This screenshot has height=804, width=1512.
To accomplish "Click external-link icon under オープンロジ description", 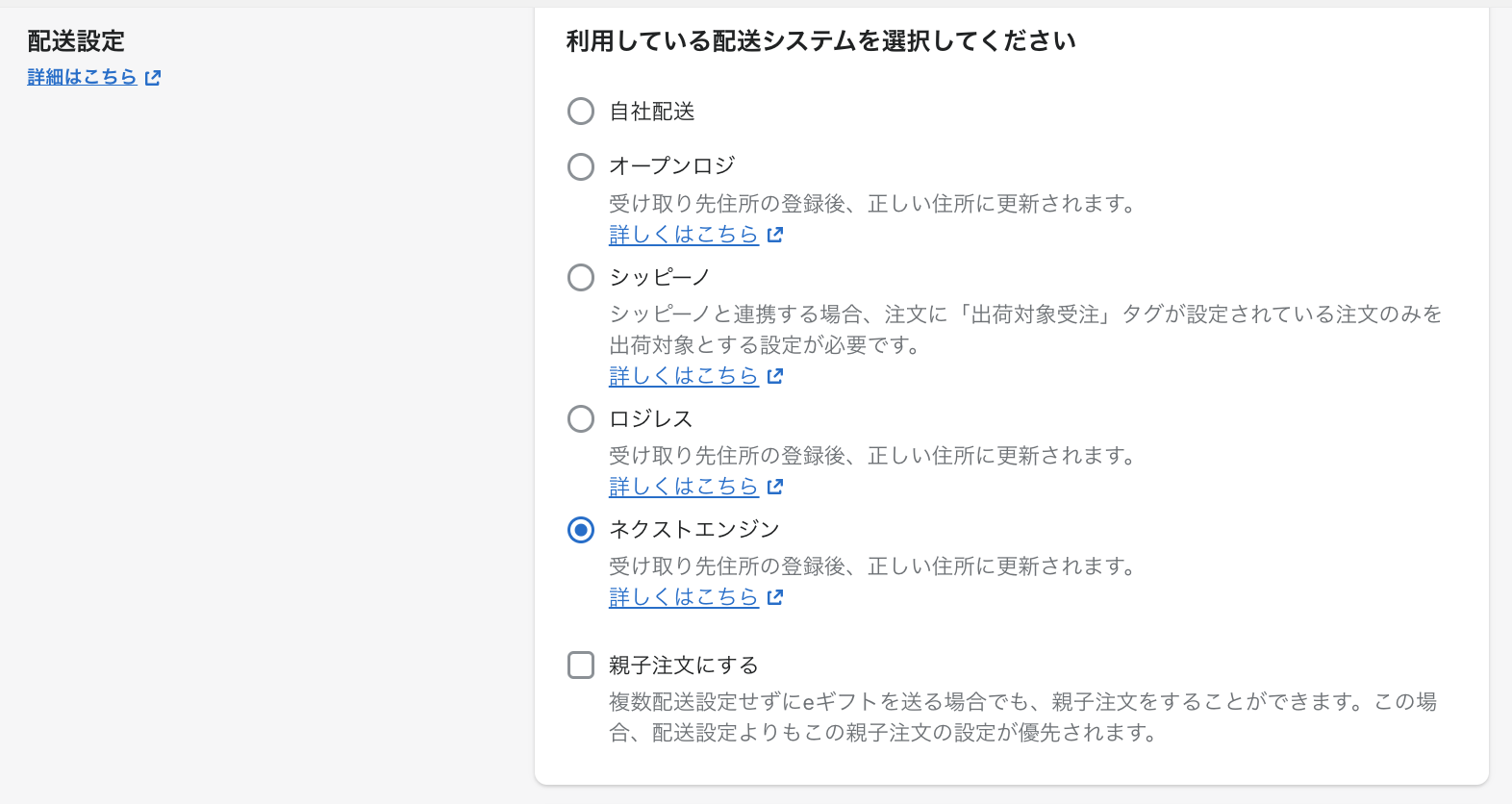I will 775,235.
